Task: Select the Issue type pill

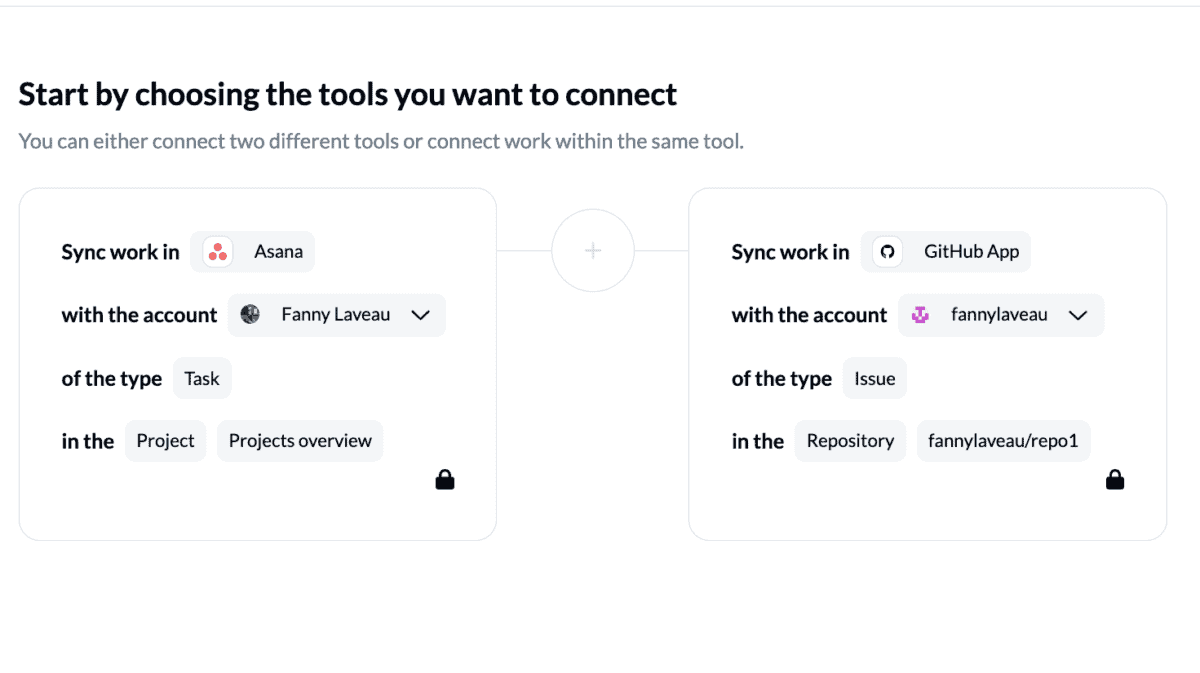Action: (x=874, y=378)
